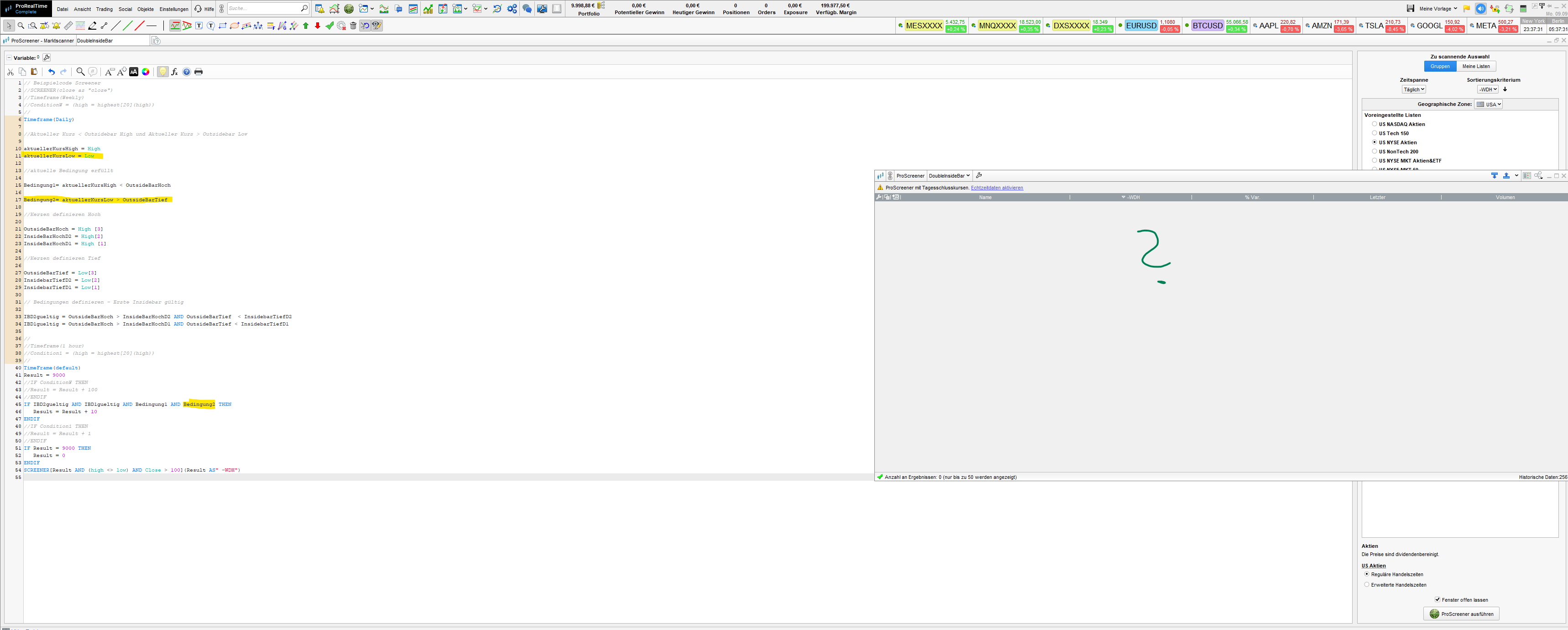This screenshot has height=630, width=1568.
Task: Click the printer icon in code editor
Action: (x=199, y=72)
